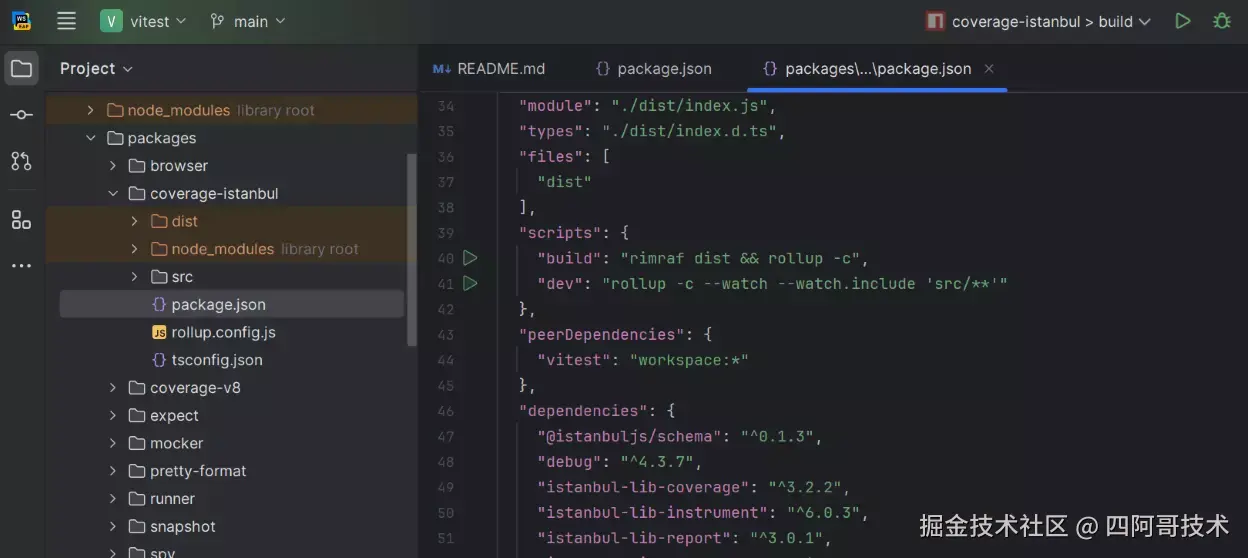Screen dimensions: 1248x558
Task: Switch to the README.md tab
Action: tap(490, 69)
